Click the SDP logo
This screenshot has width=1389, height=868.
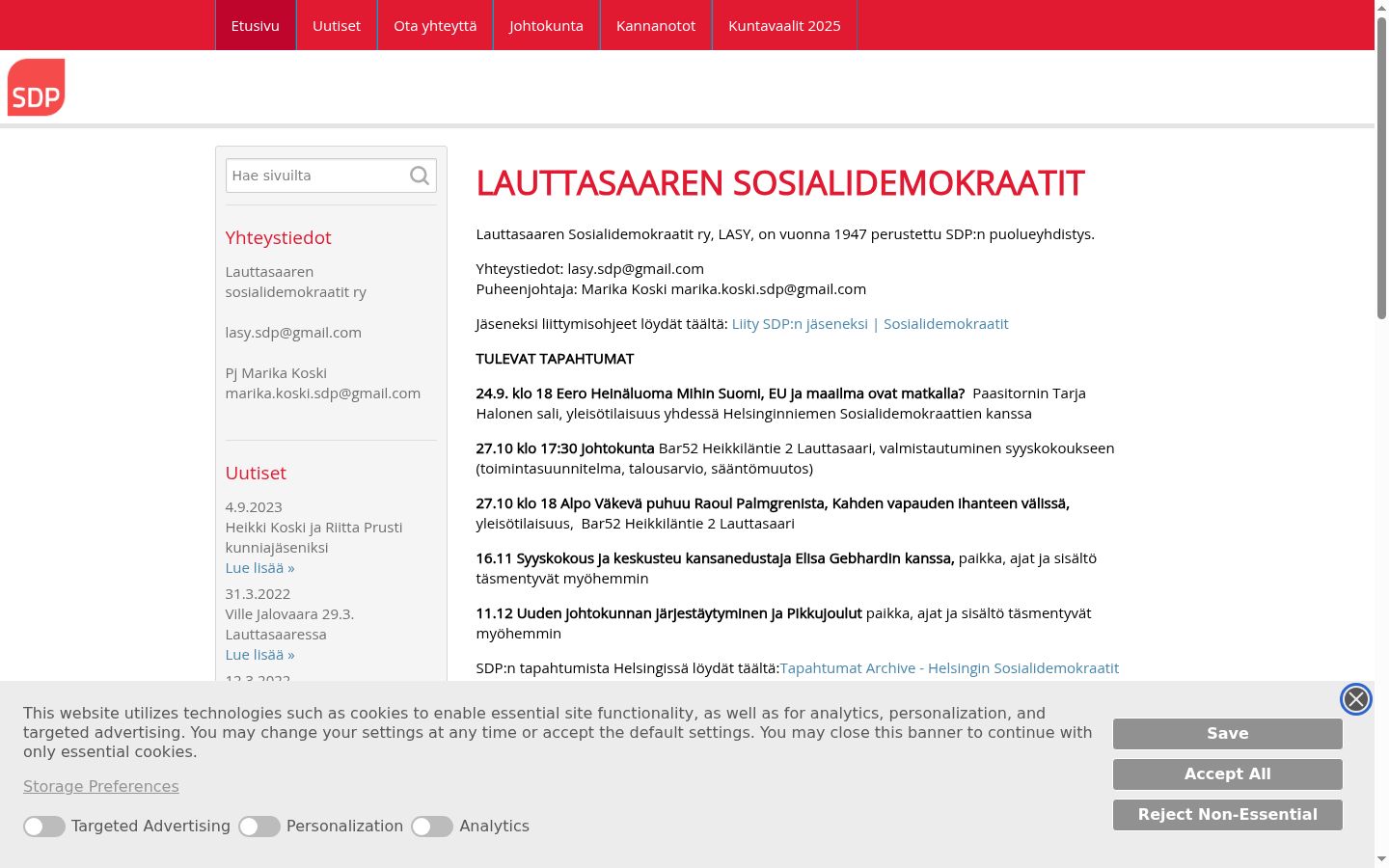click(x=36, y=87)
